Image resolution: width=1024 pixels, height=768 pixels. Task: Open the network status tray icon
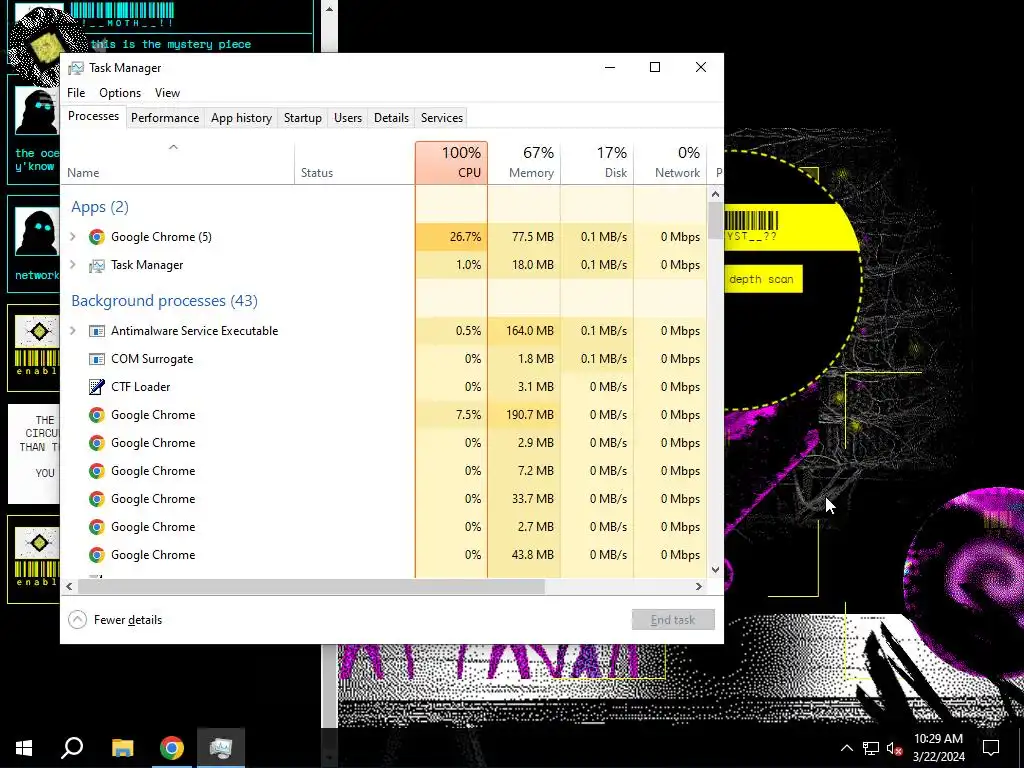pos(871,748)
